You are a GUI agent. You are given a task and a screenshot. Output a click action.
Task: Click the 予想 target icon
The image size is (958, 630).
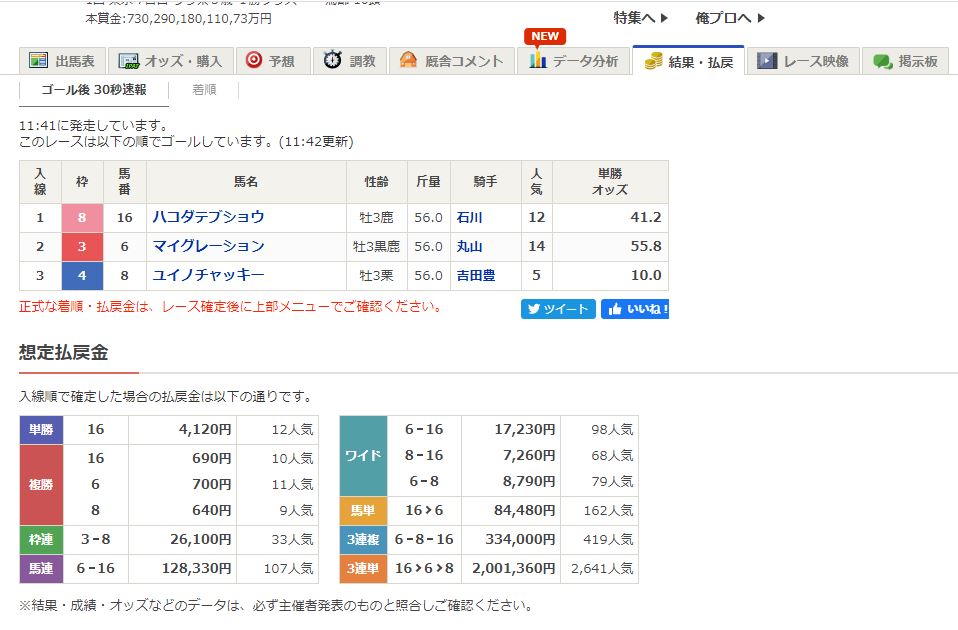[x=254, y=60]
